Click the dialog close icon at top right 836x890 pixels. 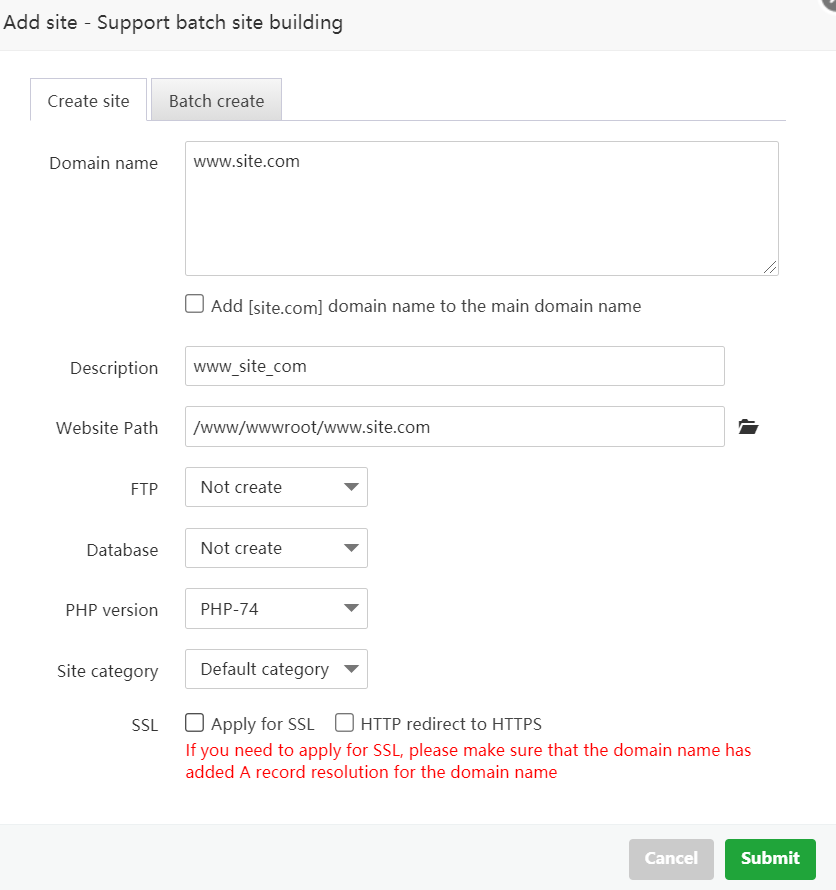(829, 4)
